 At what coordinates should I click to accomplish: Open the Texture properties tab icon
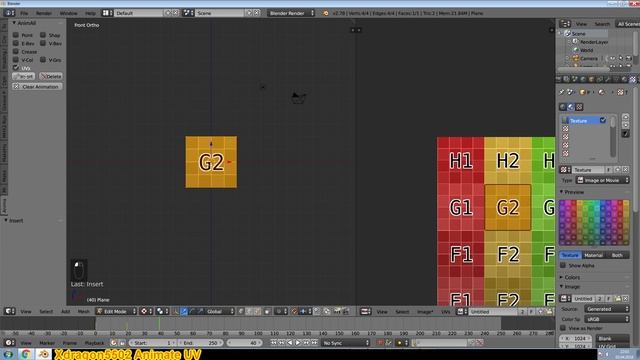pyautogui.click(x=633, y=79)
